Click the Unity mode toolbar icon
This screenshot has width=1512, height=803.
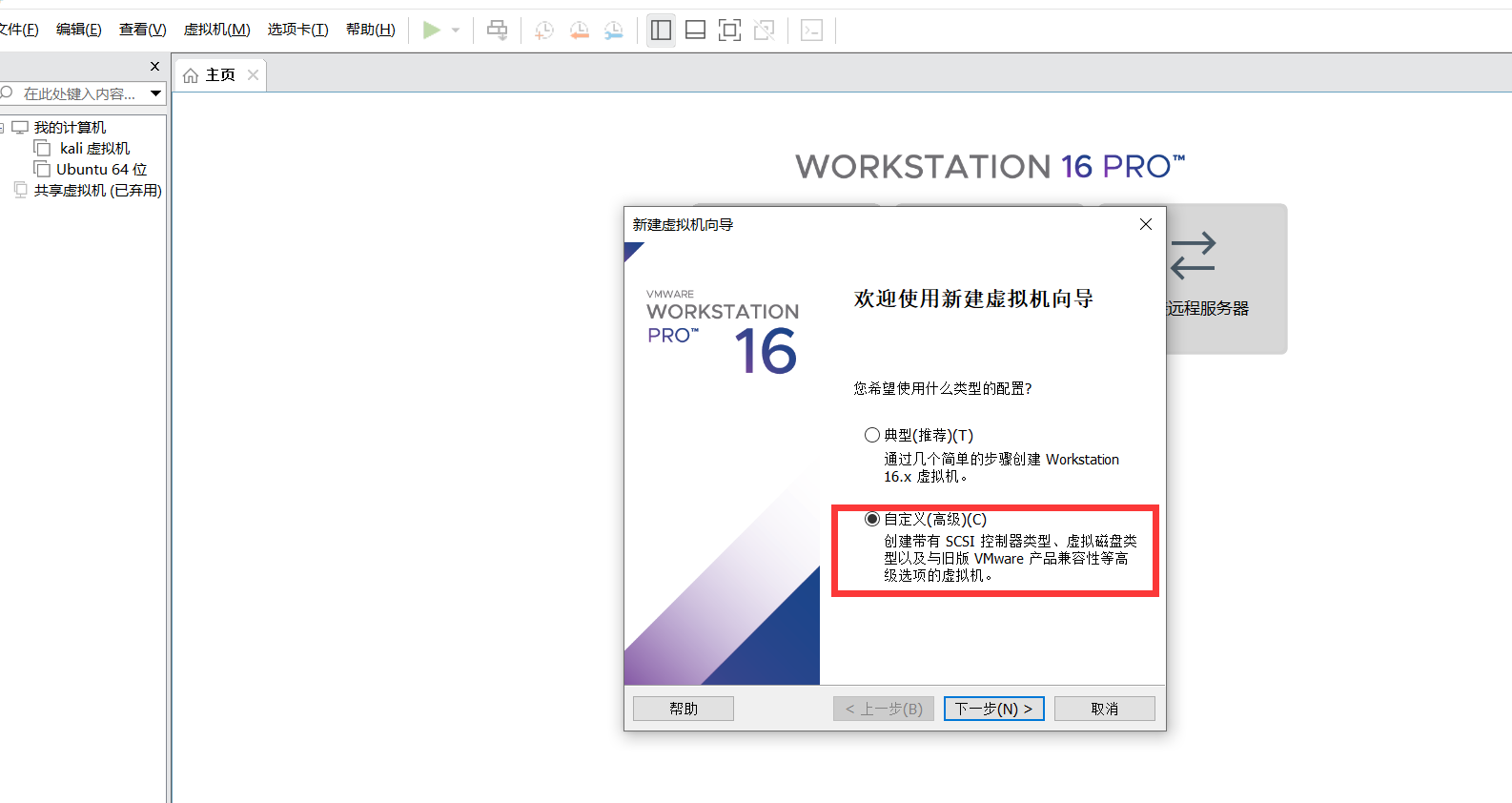765,30
